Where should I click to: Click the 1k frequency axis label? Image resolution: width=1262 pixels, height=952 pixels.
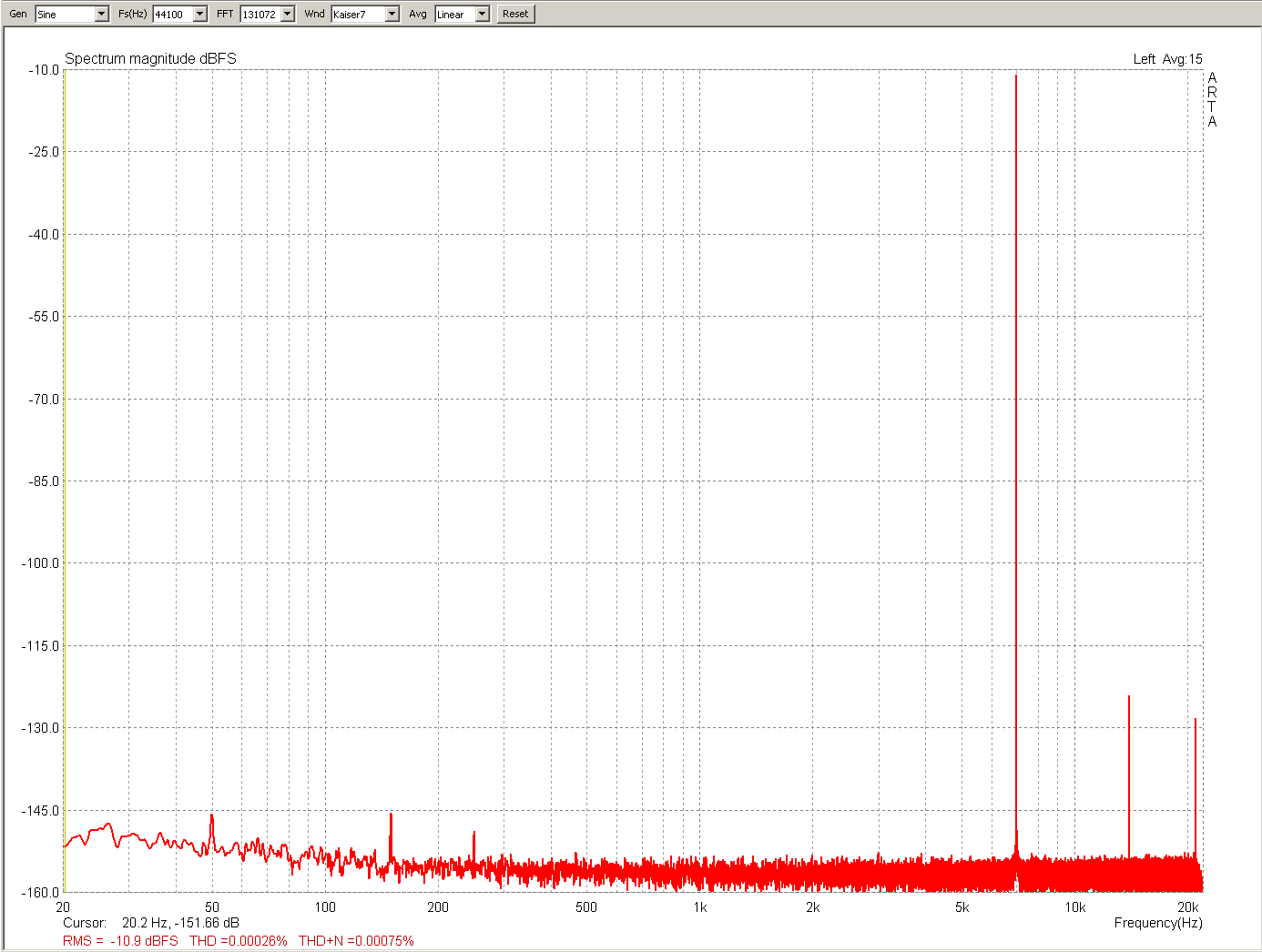pos(699,907)
